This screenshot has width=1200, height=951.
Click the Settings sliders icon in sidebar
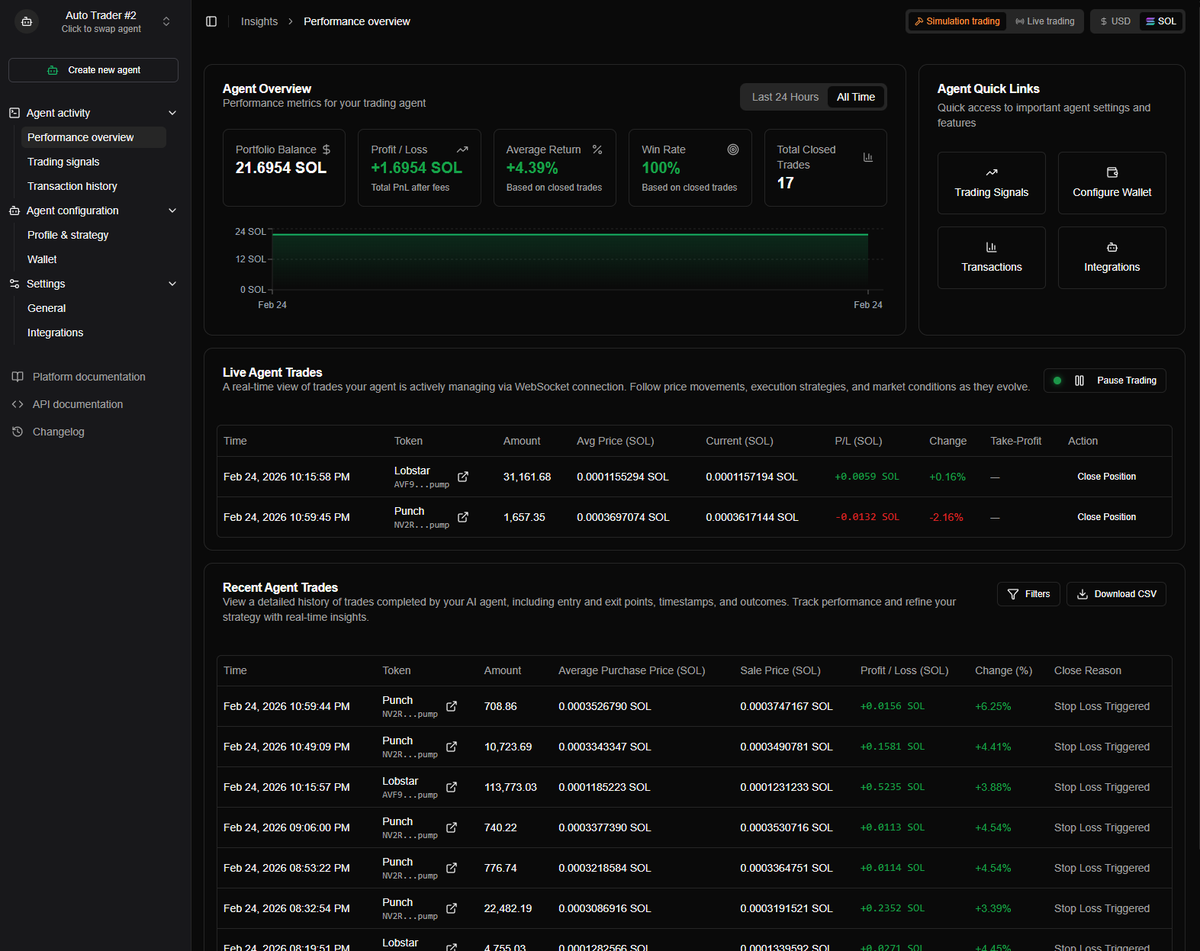(14, 284)
